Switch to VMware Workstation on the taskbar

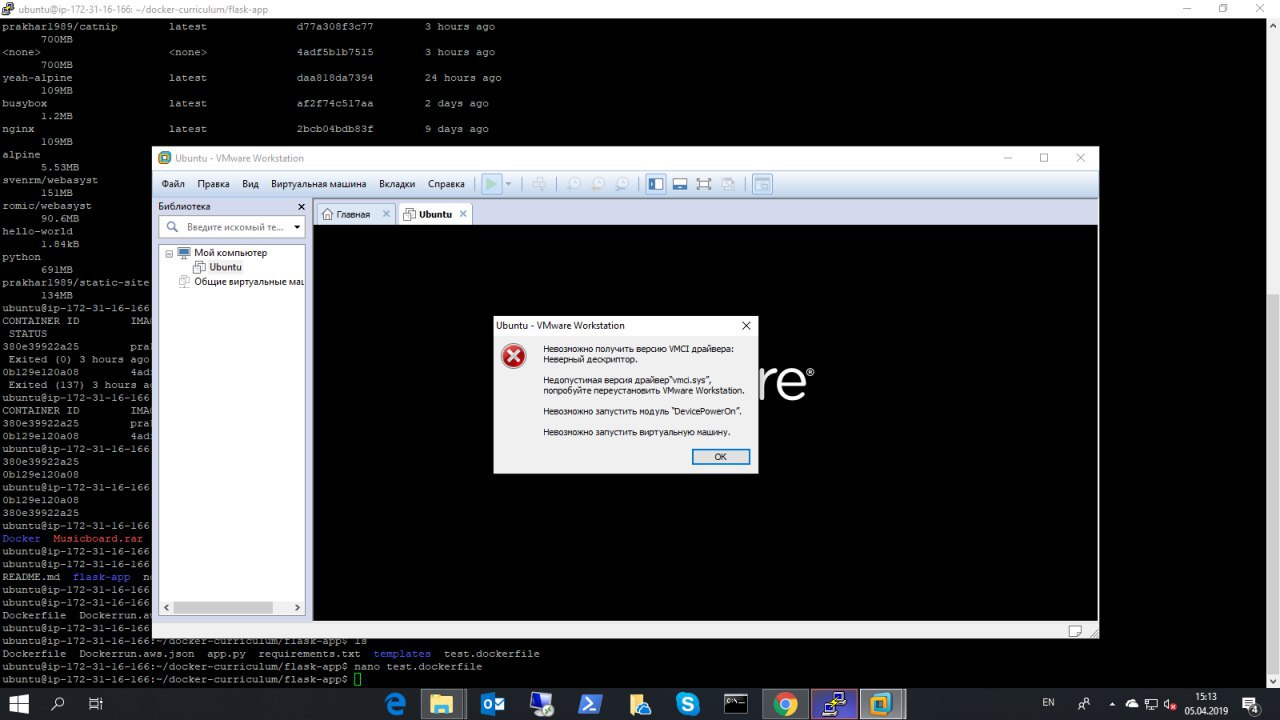882,704
